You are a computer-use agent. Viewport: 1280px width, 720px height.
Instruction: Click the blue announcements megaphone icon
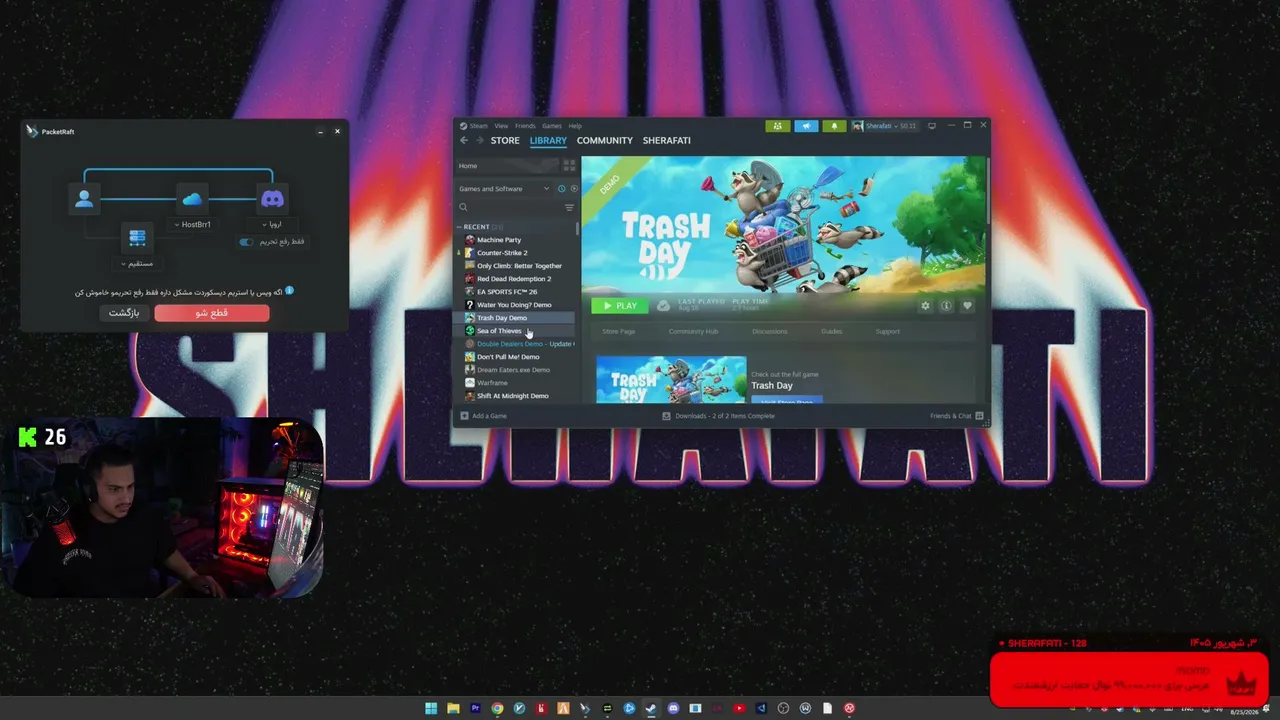point(806,126)
